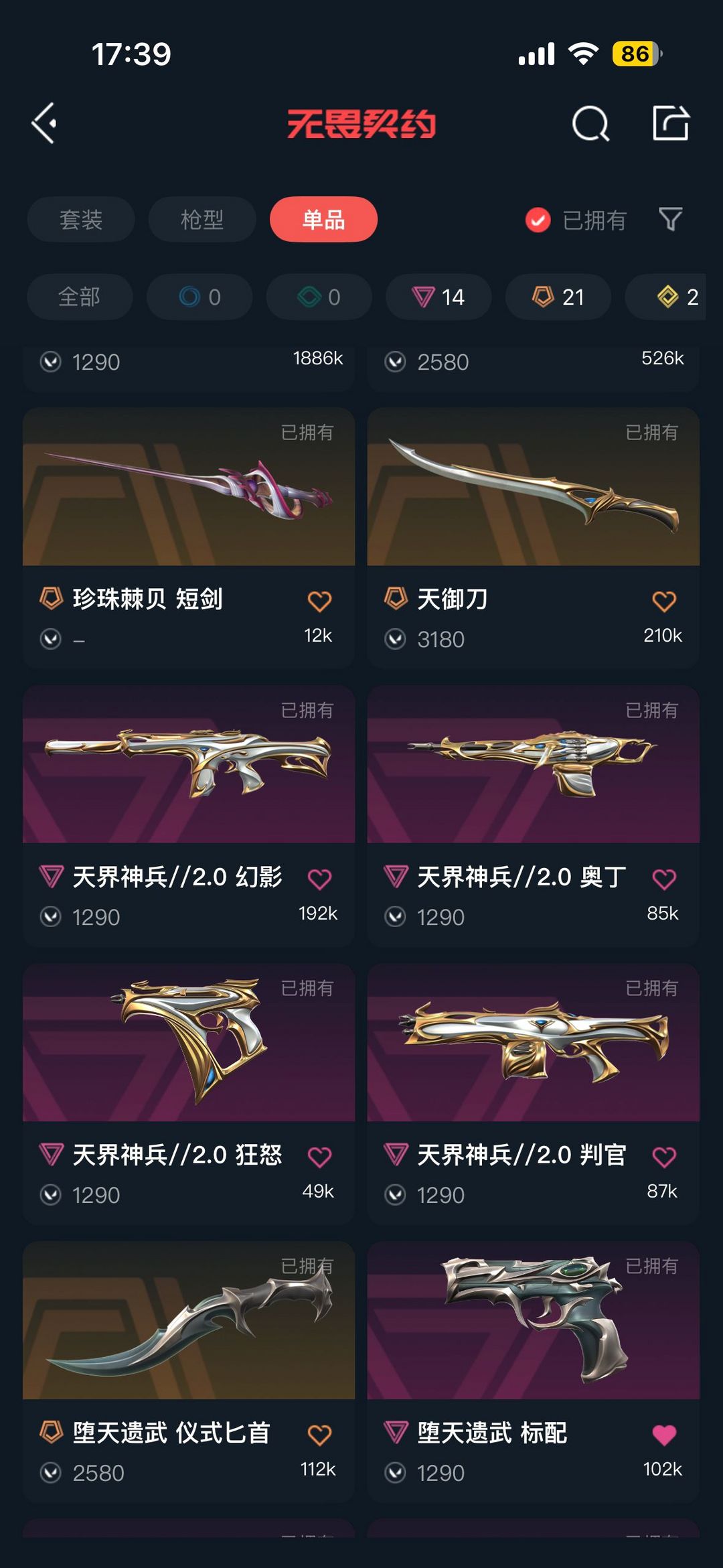Open the filter funnel icon
Image resolution: width=723 pixels, height=1568 pixels.
(x=671, y=219)
